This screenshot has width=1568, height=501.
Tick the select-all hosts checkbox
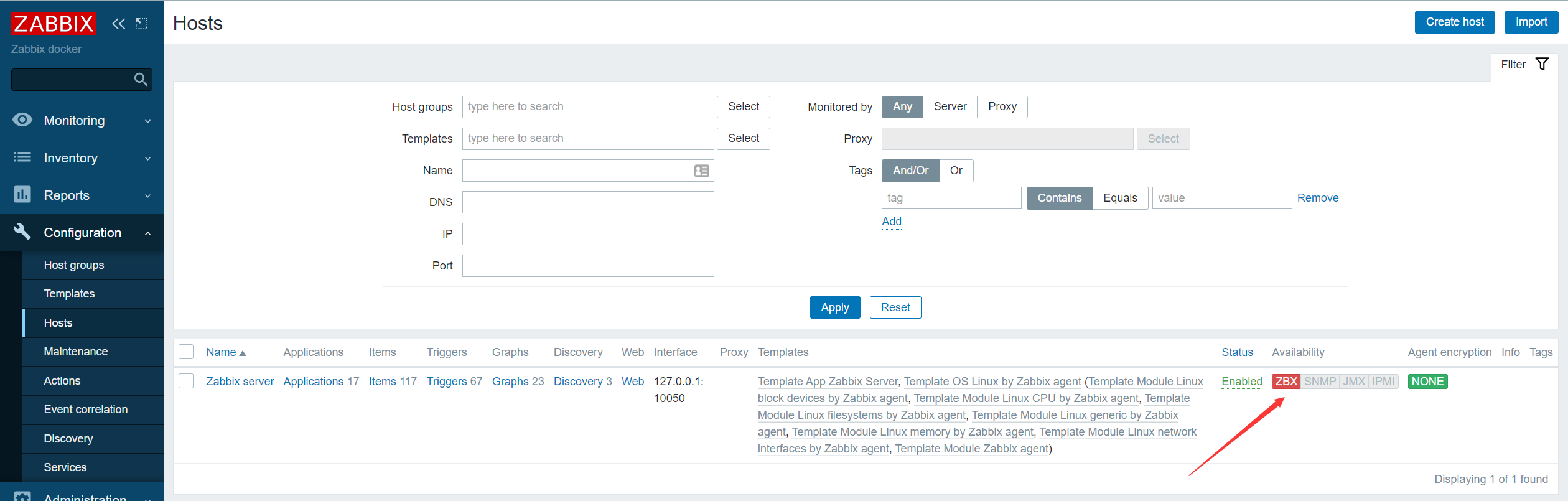coord(186,352)
